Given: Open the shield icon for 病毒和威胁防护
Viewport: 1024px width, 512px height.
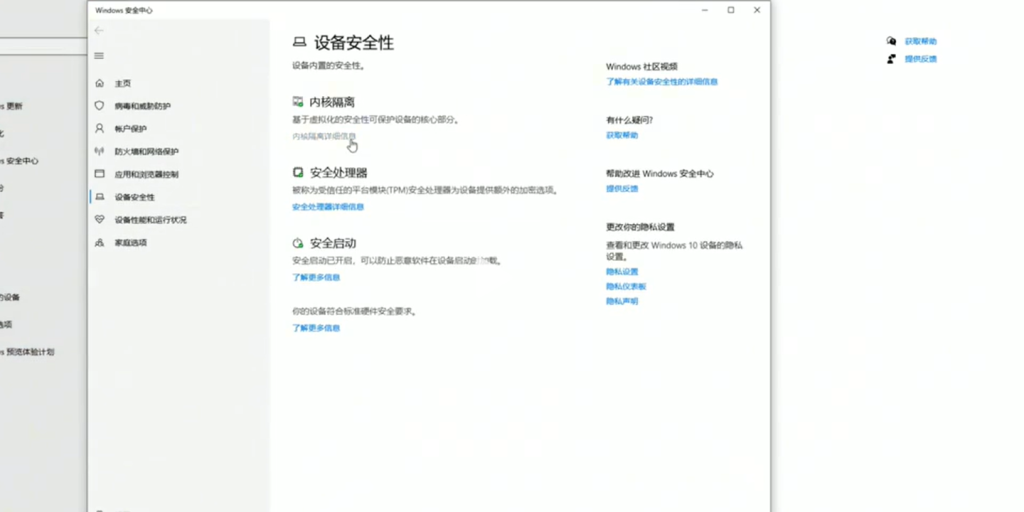Looking at the screenshot, I should (99, 105).
